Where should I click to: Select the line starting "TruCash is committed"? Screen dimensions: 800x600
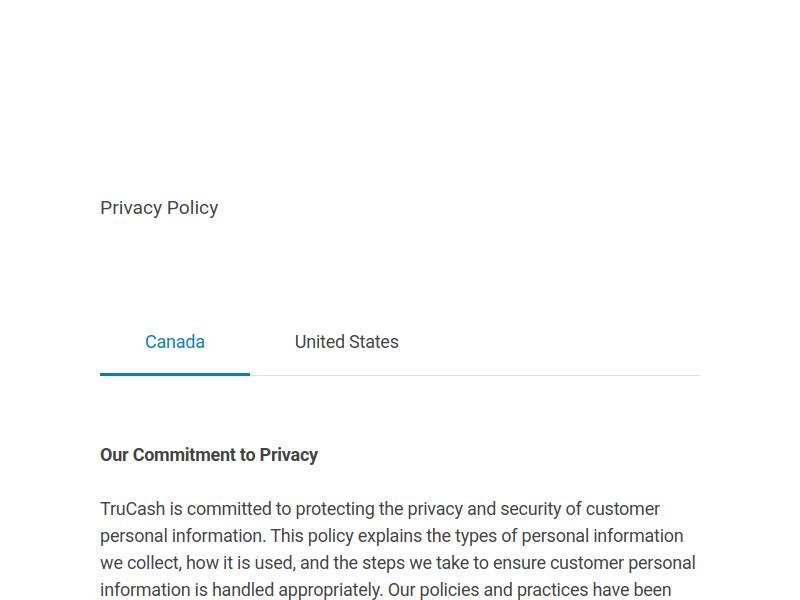pos(380,509)
